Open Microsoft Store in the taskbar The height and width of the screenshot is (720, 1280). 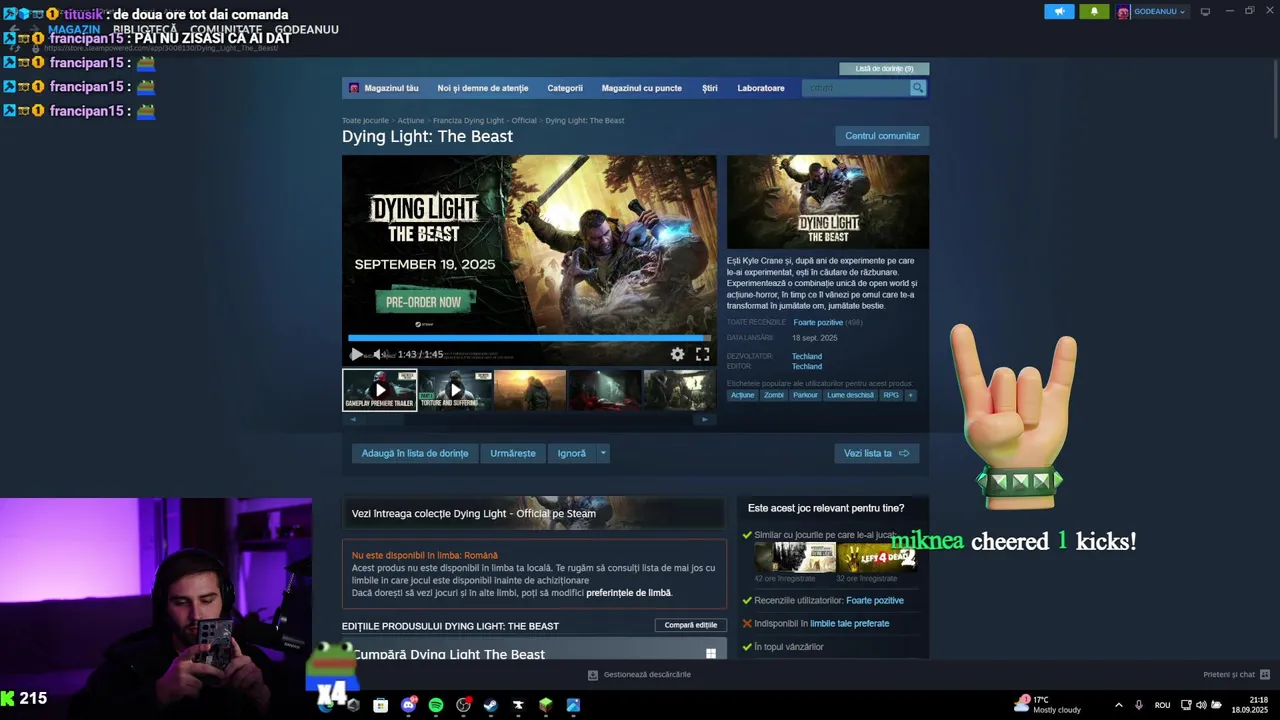pyautogui.click(x=381, y=705)
